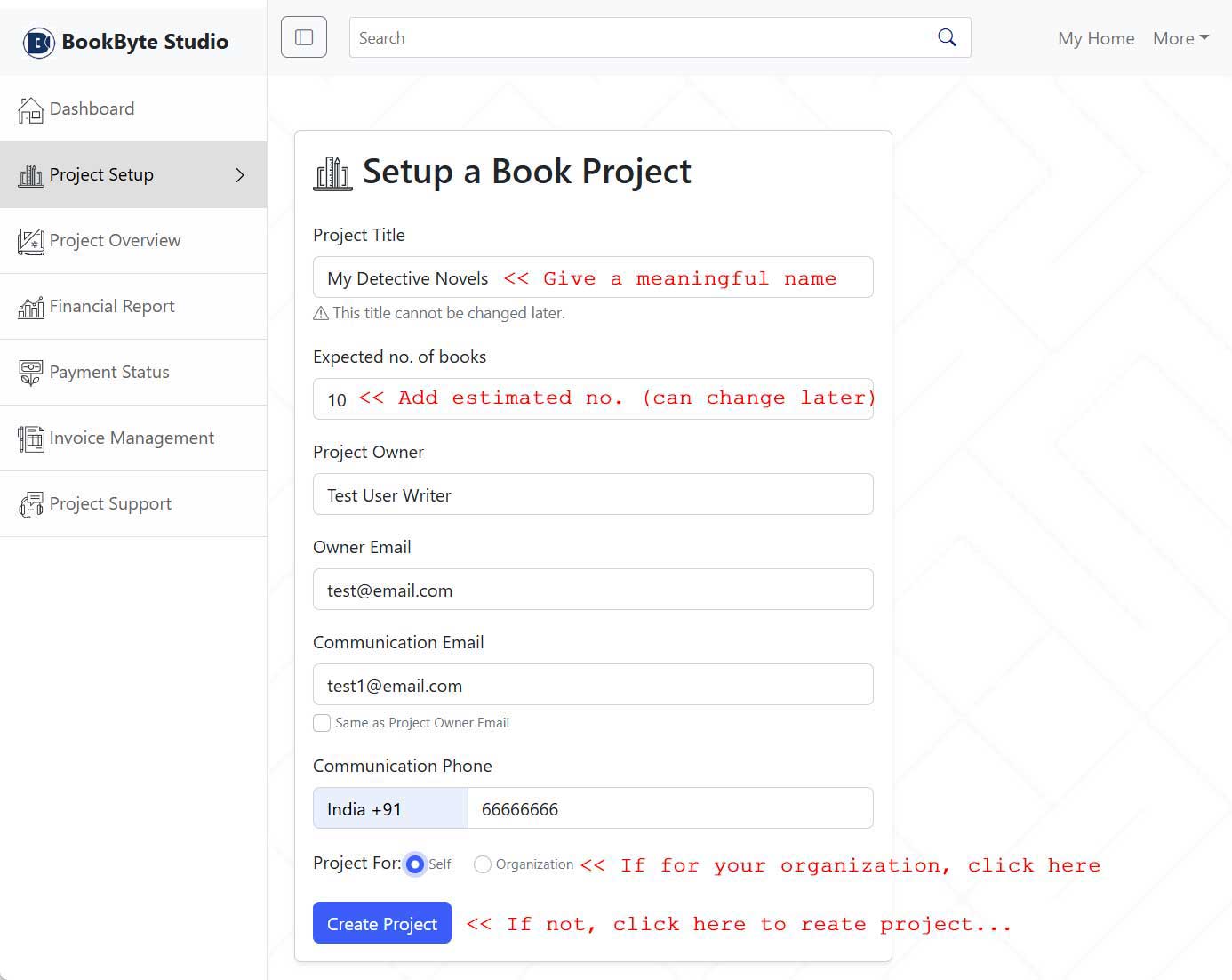Open the More dropdown menu
This screenshot has height=980, width=1232.
(x=1180, y=38)
